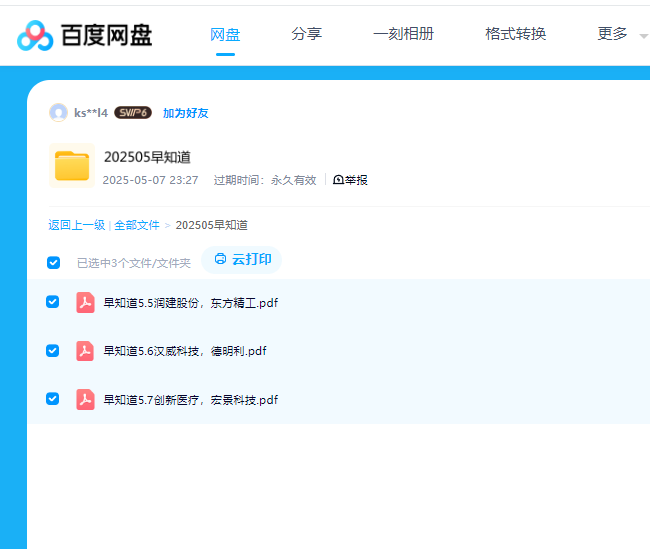This screenshot has width=650, height=549.
Task: Click the PDF icon for 早知道5.7 file
Action: pyautogui.click(x=86, y=399)
